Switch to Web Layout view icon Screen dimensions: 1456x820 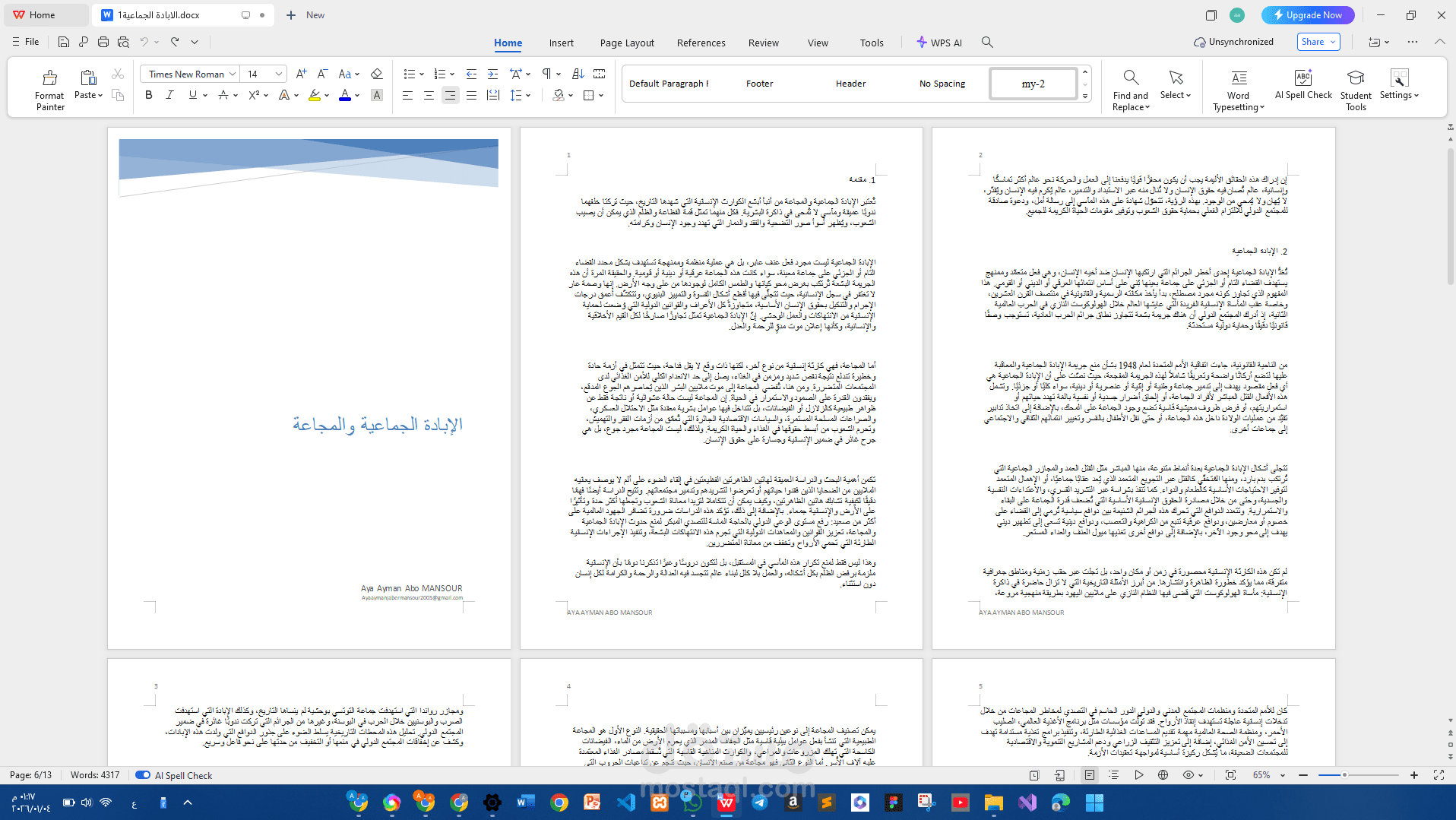pos(1163,775)
